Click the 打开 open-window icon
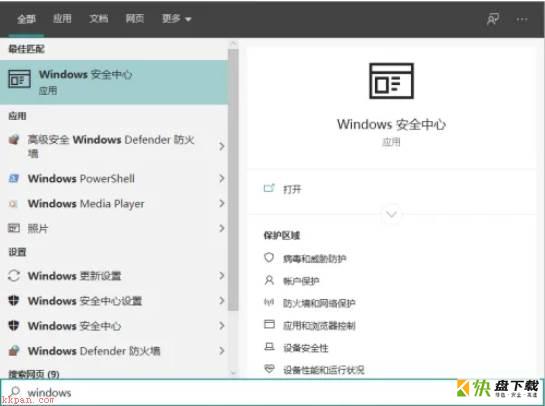This screenshot has width=545, height=406. (x=269, y=188)
